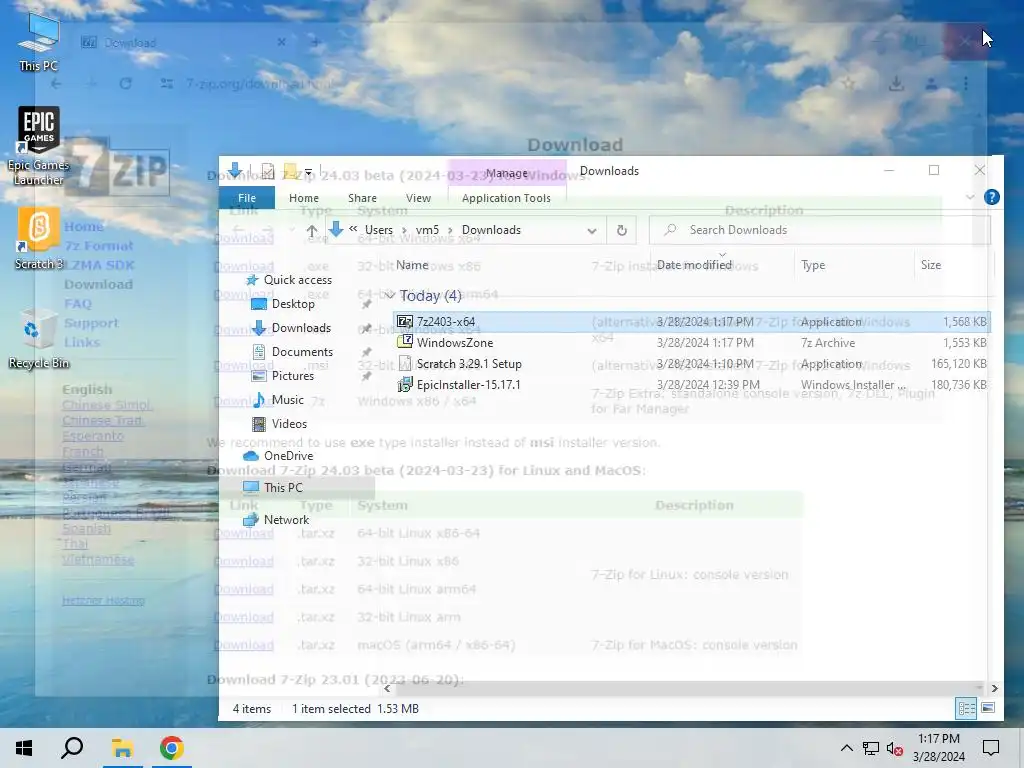Open Desktop in navigation pane
Image resolution: width=1024 pixels, height=768 pixels.
(293, 304)
